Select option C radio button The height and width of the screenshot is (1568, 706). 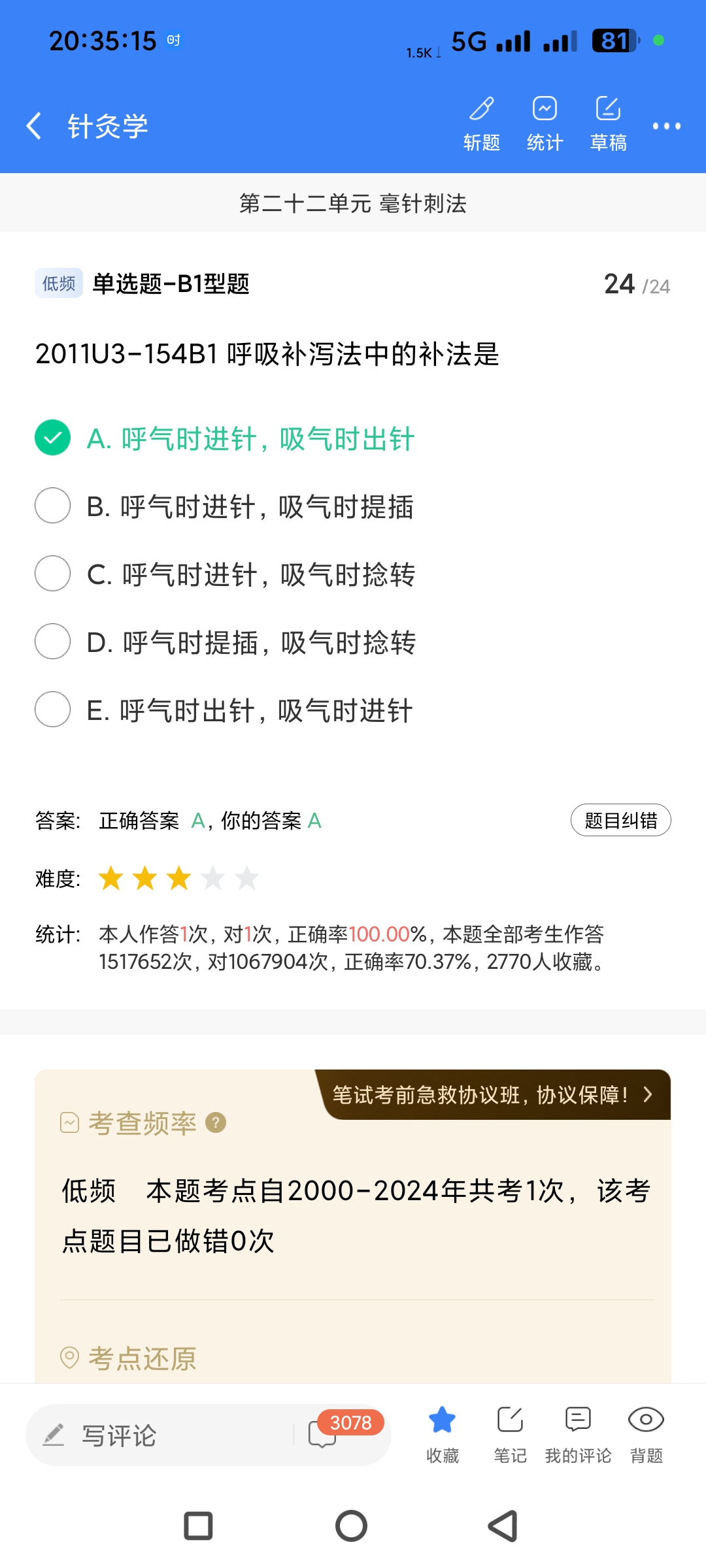(52, 574)
